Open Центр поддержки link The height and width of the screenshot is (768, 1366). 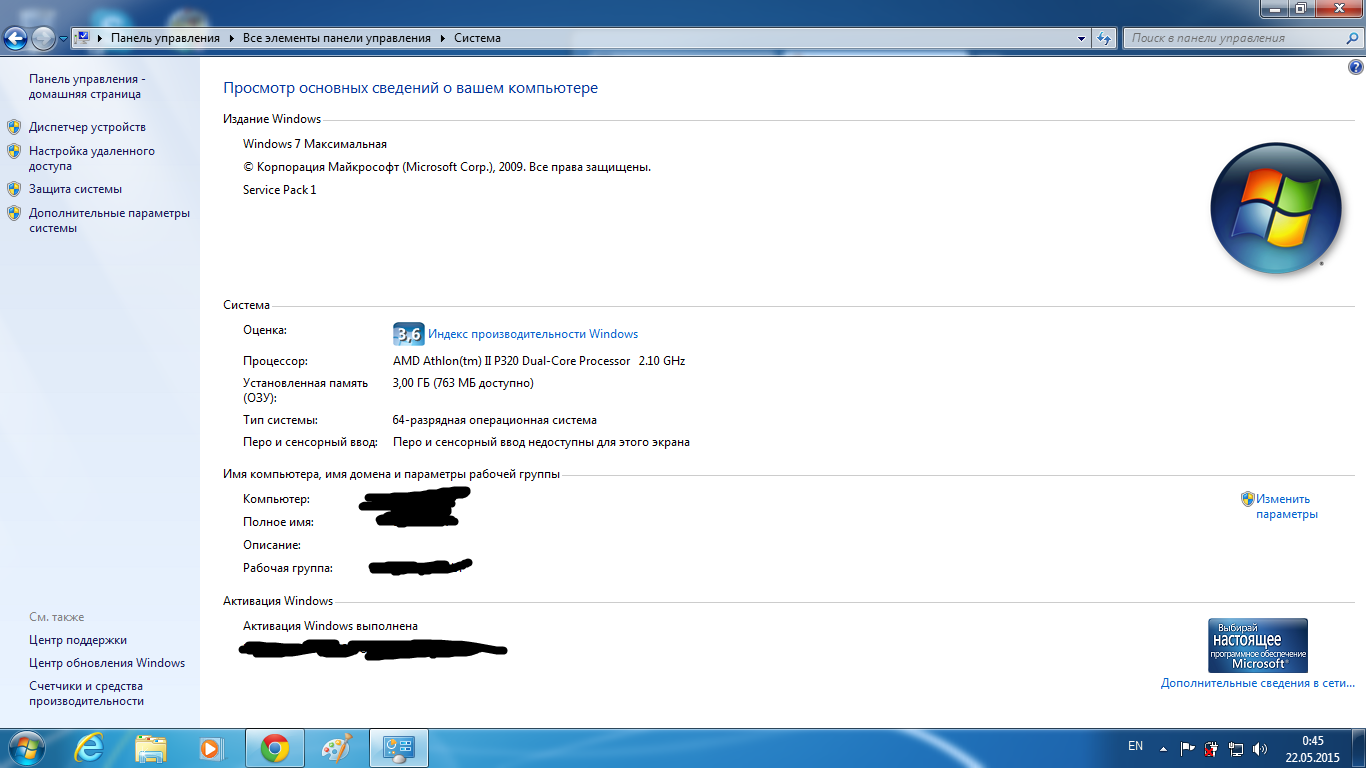[78, 640]
